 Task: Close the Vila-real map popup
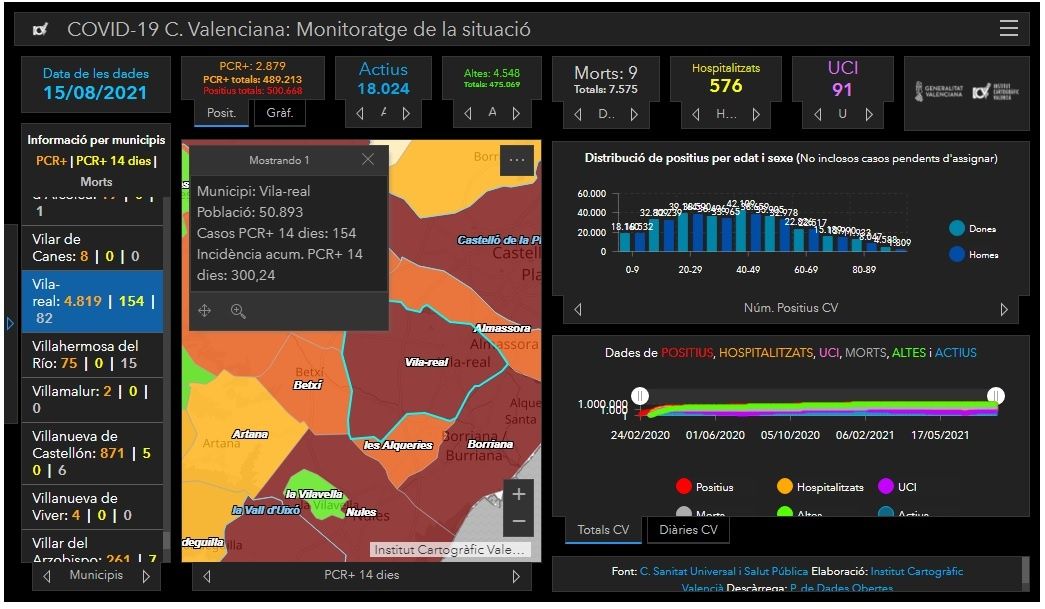(x=367, y=160)
